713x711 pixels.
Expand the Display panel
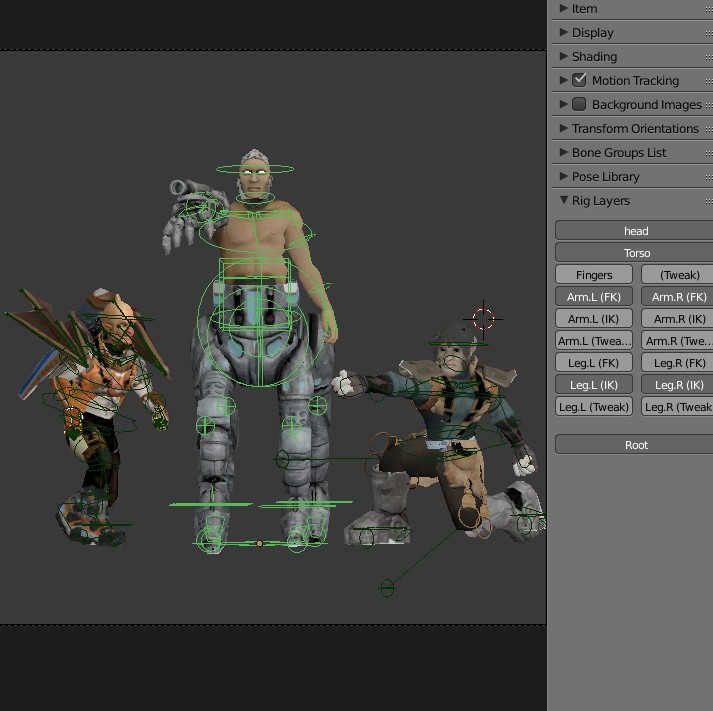pyautogui.click(x=563, y=32)
